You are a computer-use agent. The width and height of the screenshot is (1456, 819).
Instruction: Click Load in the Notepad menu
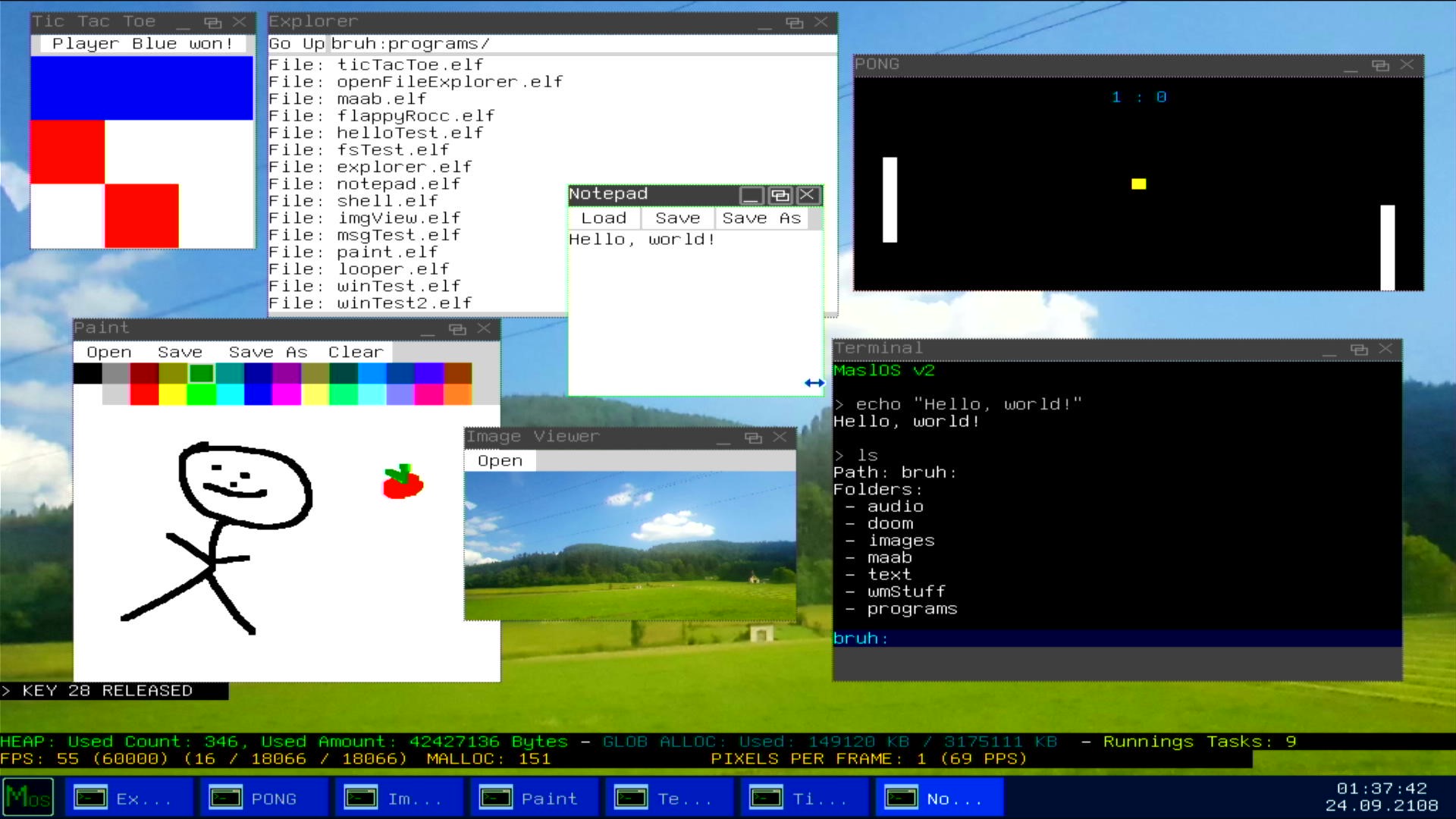[x=604, y=218]
